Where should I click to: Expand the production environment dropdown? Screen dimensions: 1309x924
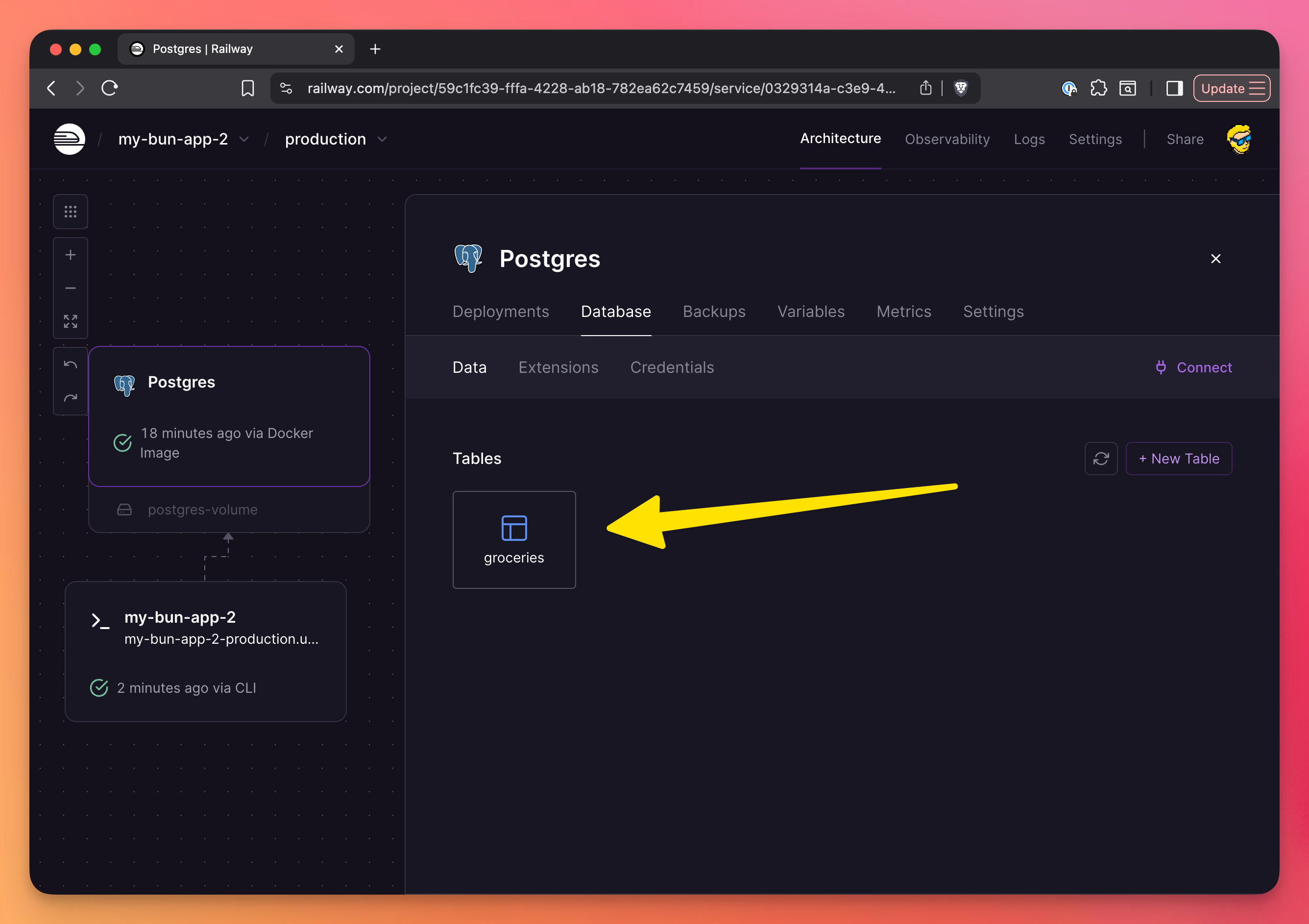382,139
